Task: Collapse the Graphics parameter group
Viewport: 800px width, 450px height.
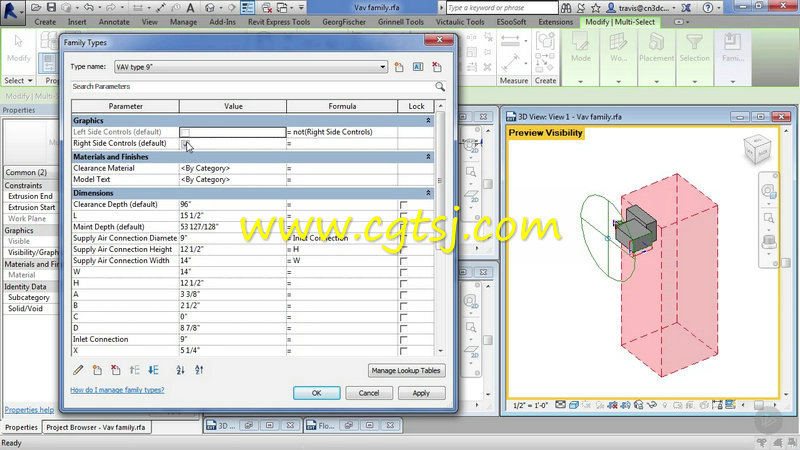Action: click(428, 120)
